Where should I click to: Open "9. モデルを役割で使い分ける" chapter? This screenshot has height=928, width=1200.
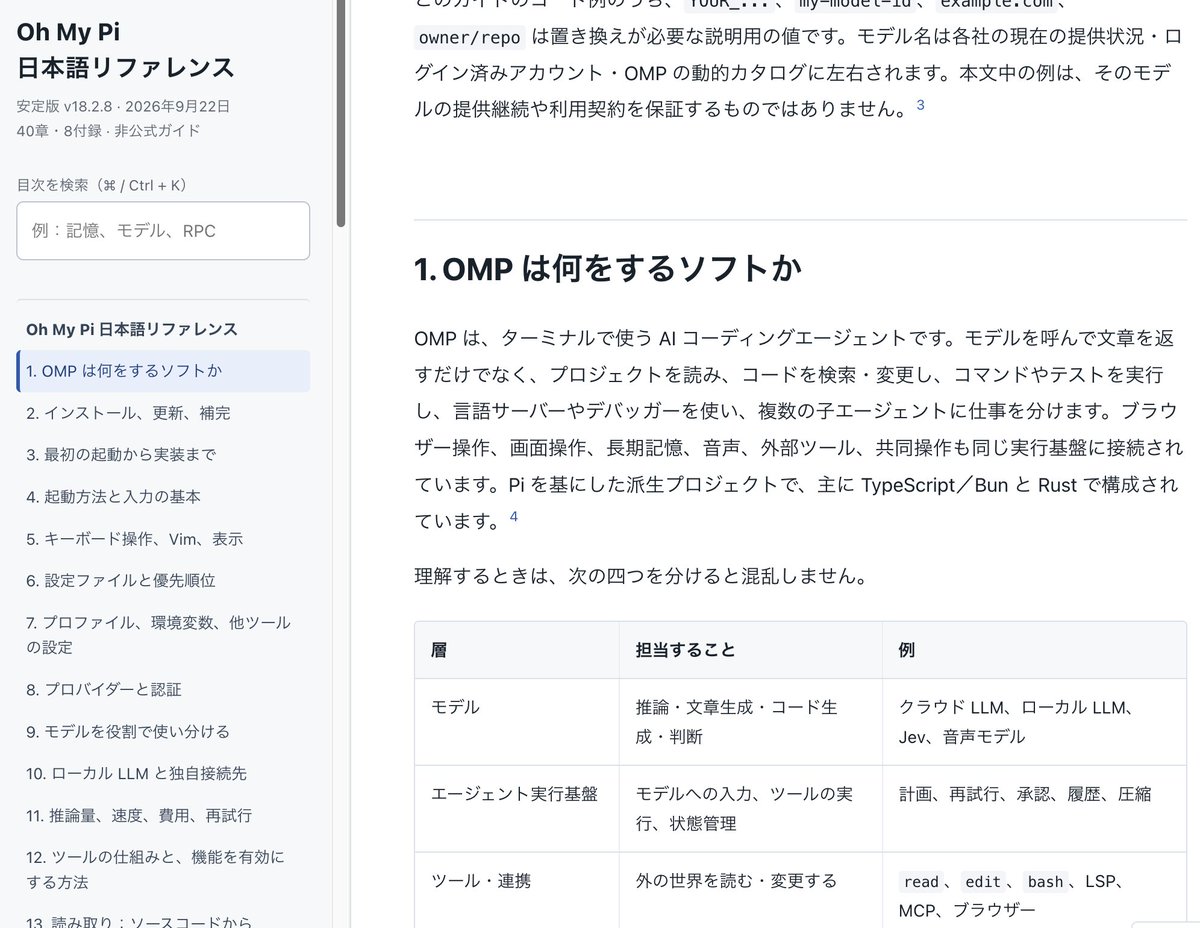pyautogui.click(x=163, y=731)
